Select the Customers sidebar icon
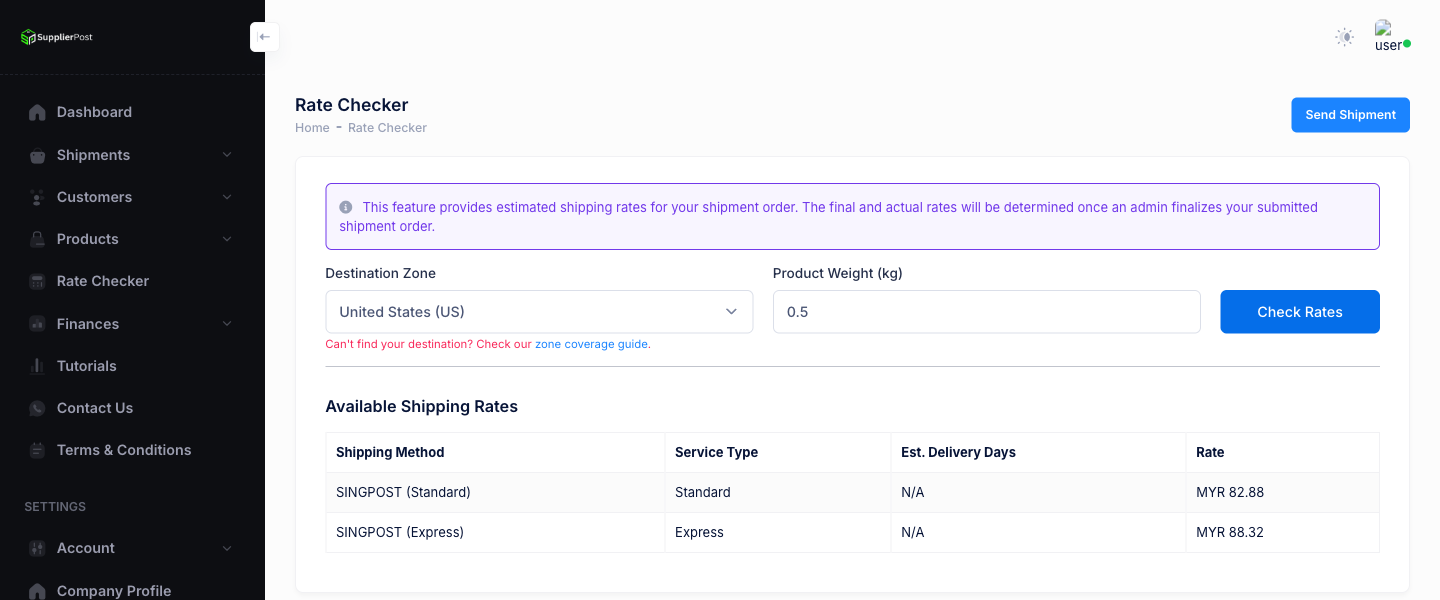Viewport: 1440px width, 600px height. click(x=37, y=197)
